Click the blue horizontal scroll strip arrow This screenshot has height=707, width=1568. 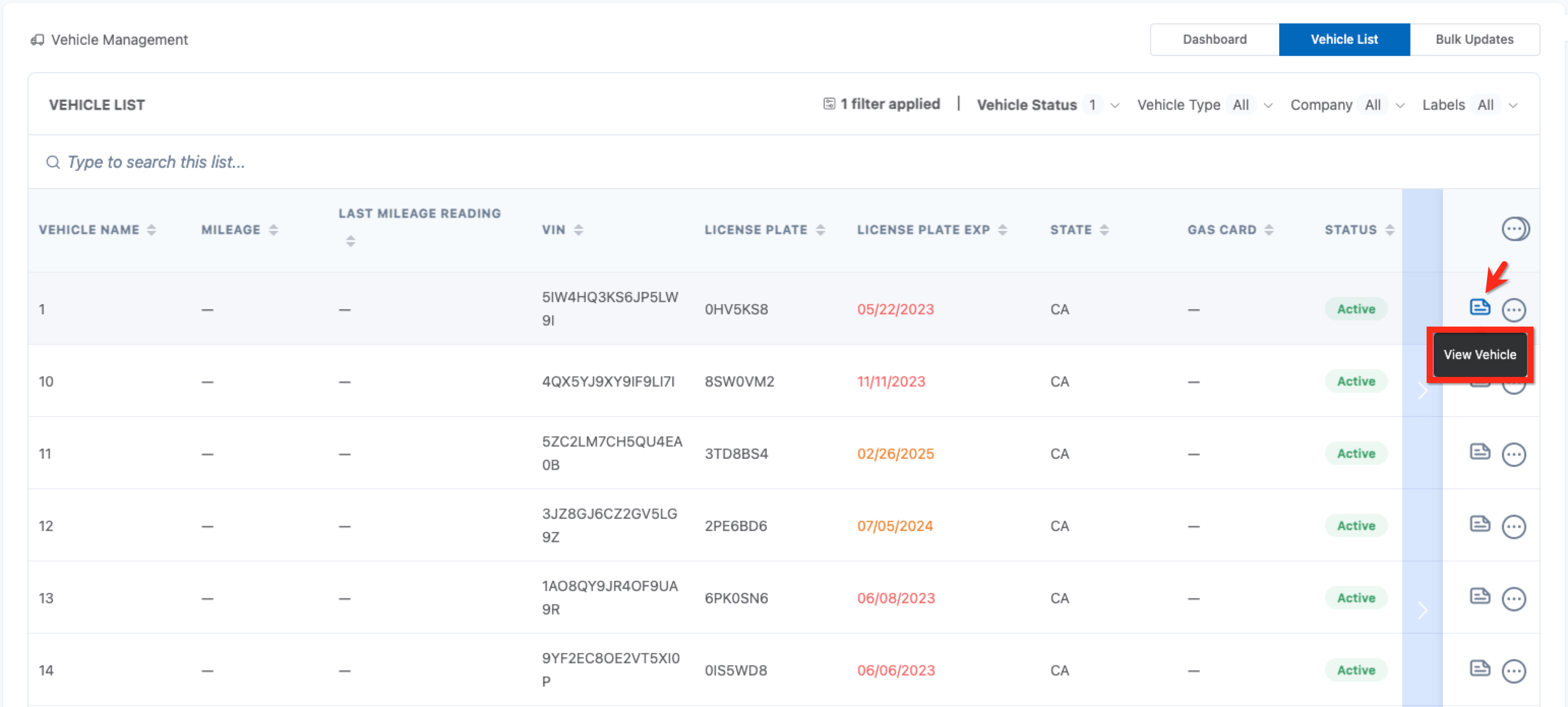pos(1422,390)
